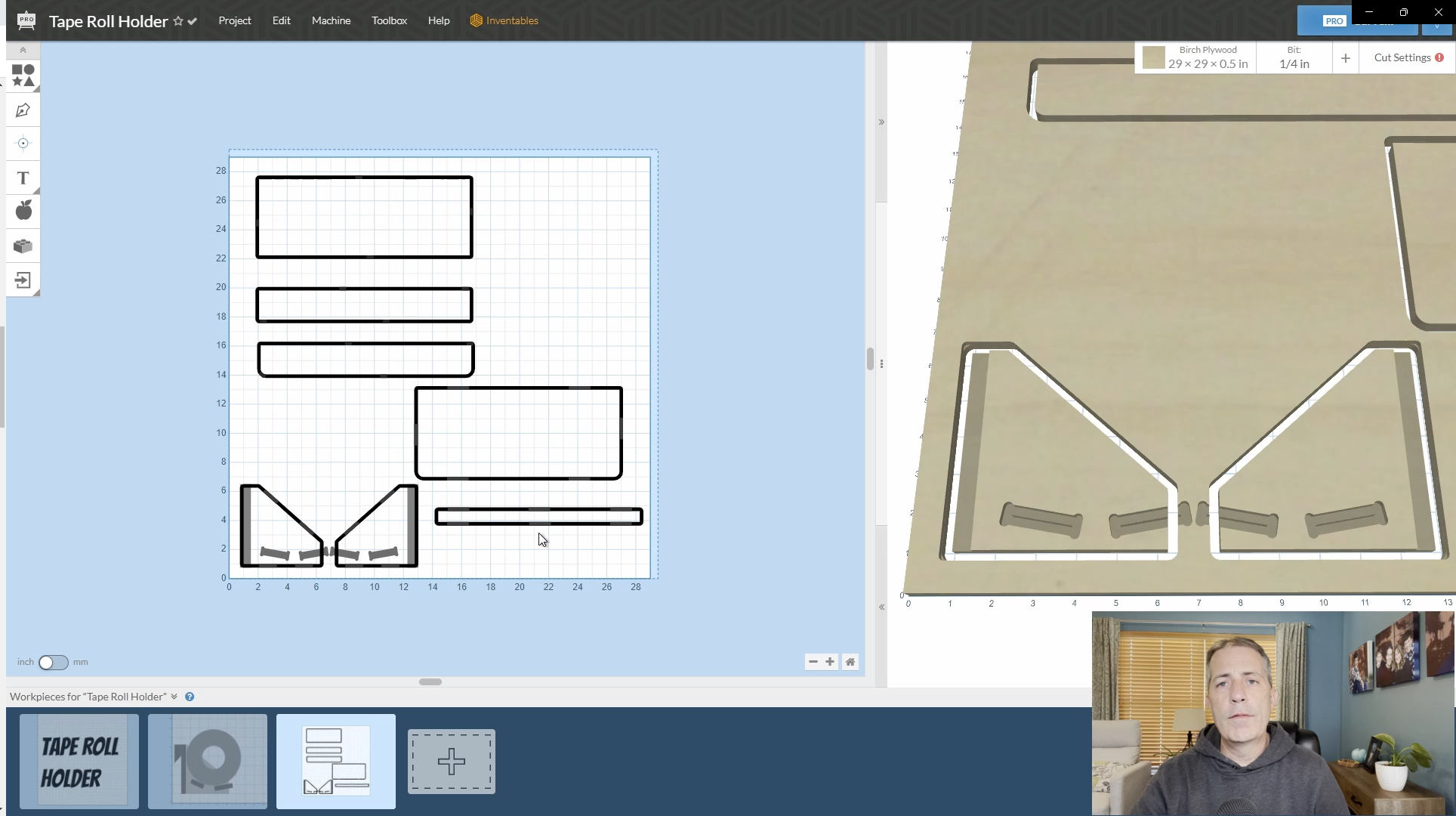
Task: Toggle units between inch and mm
Action: pos(53,663)
